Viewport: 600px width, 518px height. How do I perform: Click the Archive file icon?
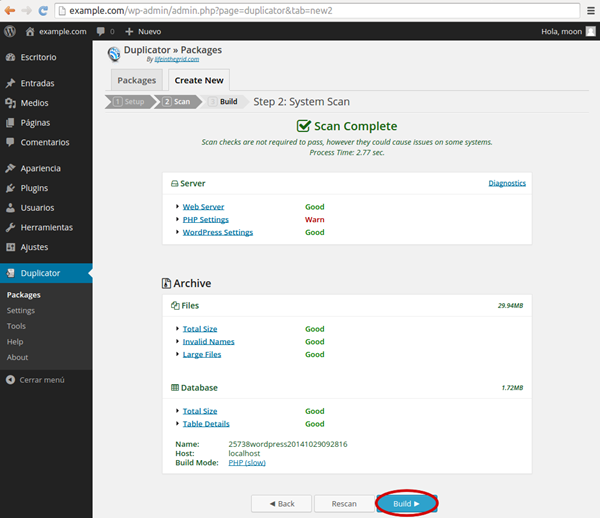click(x=166, y=283)
